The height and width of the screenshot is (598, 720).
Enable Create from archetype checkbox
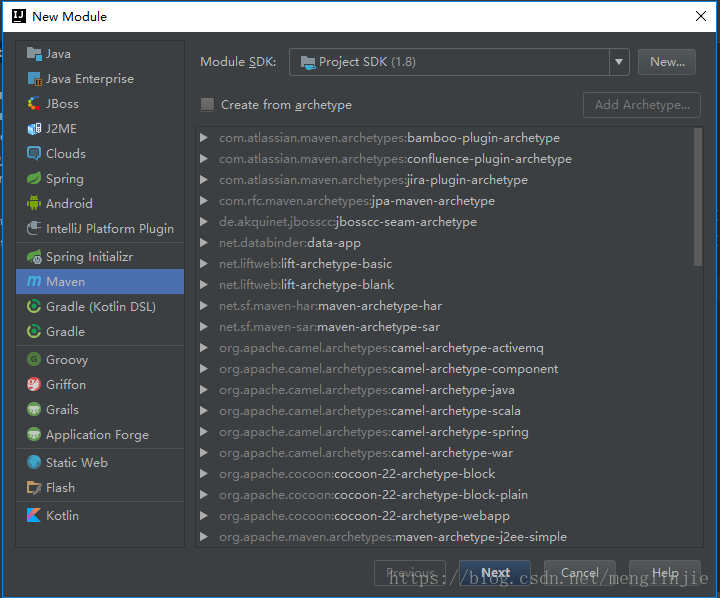(207, 105)
